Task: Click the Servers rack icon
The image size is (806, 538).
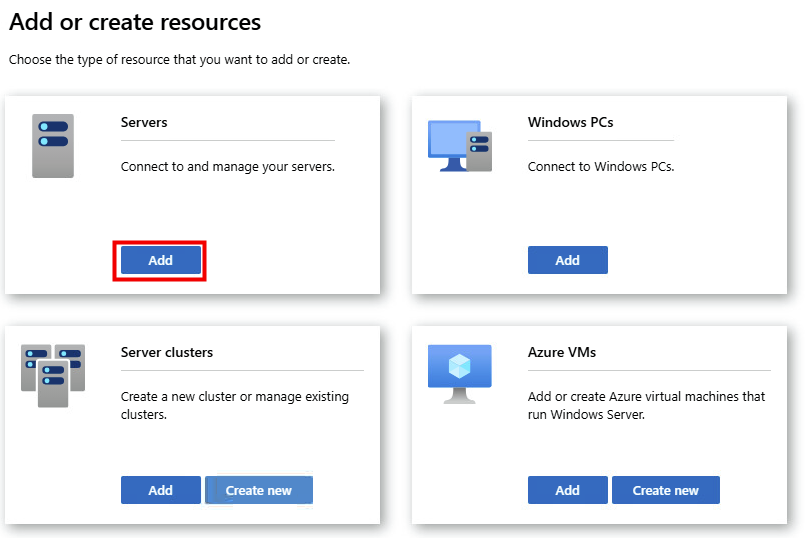Action: (x=53, y=146)
